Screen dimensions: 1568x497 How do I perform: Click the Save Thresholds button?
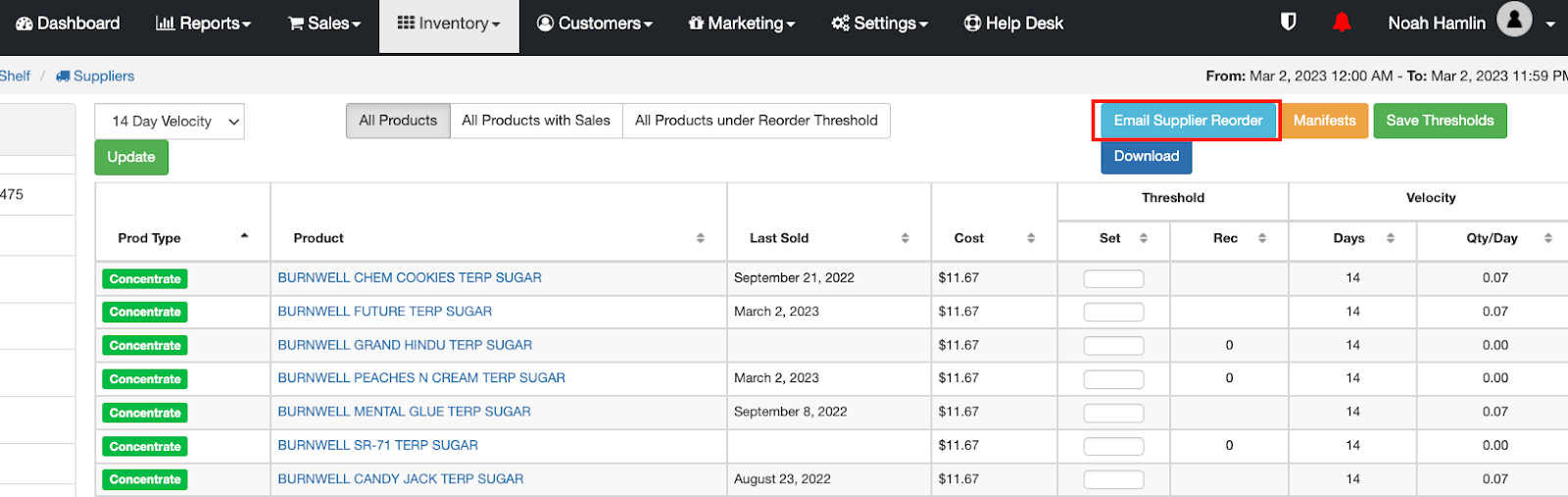(x=1440, y=121)
